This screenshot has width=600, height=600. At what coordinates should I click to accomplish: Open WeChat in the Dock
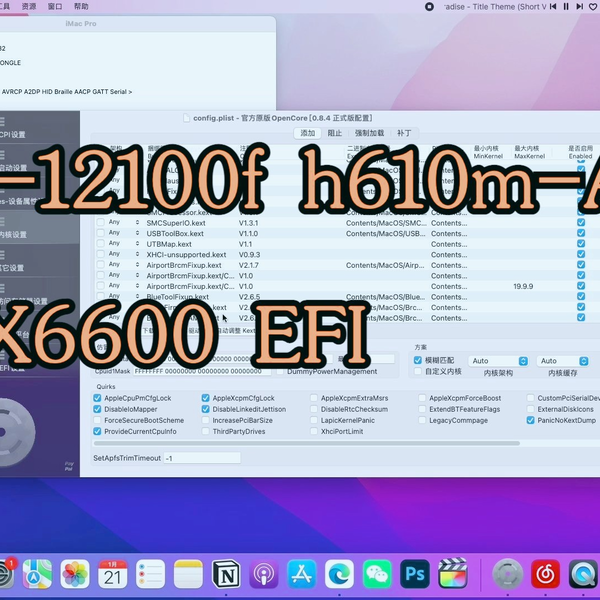pyautogui.click(x=377, y=574)
